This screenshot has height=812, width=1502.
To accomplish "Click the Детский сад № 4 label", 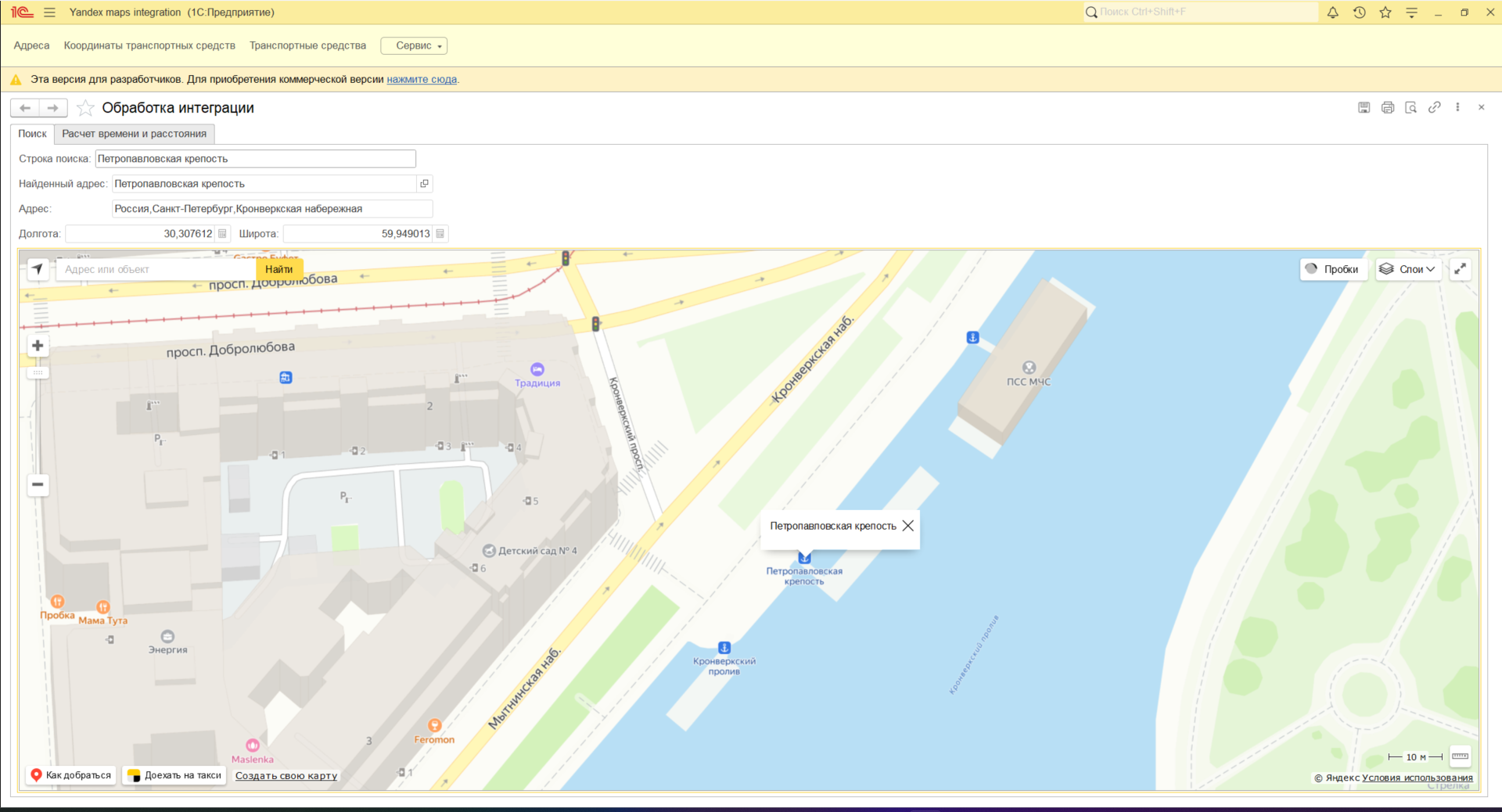I will (x=537, y=551).
